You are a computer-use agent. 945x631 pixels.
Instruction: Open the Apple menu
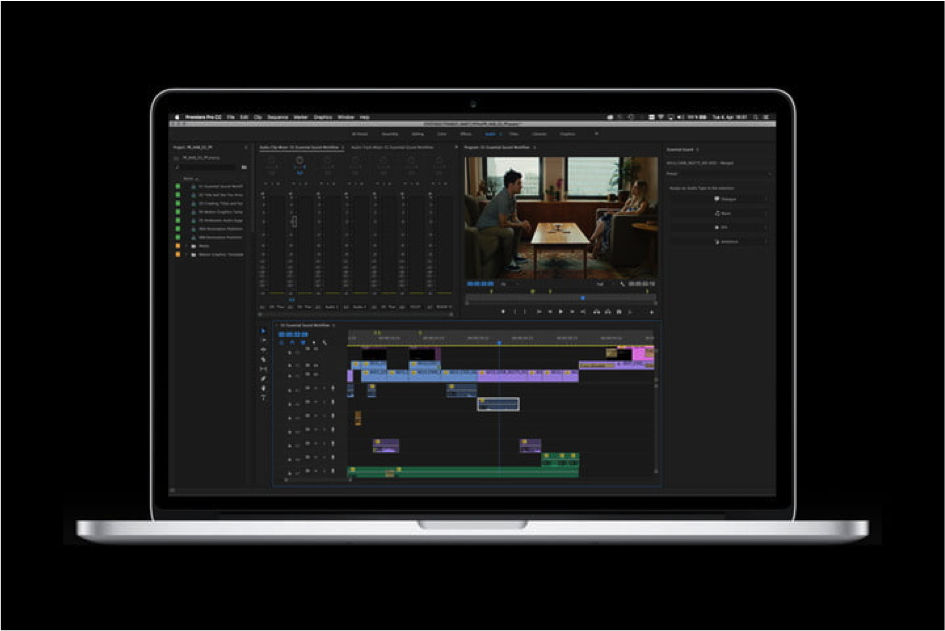[x=177, y=117]
